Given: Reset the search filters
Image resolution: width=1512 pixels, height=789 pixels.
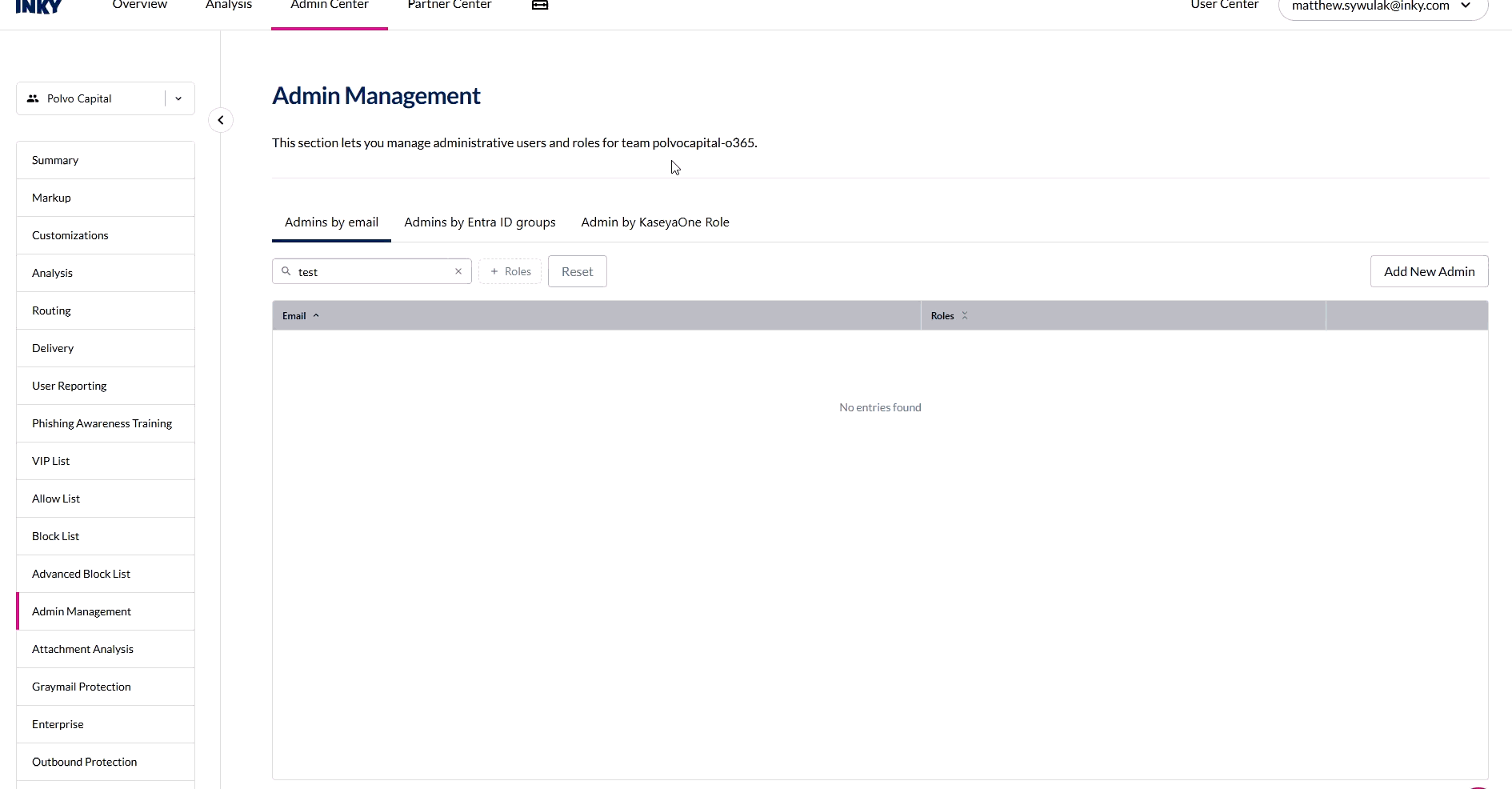Looking at the screenshot, I should coord(577,271).
